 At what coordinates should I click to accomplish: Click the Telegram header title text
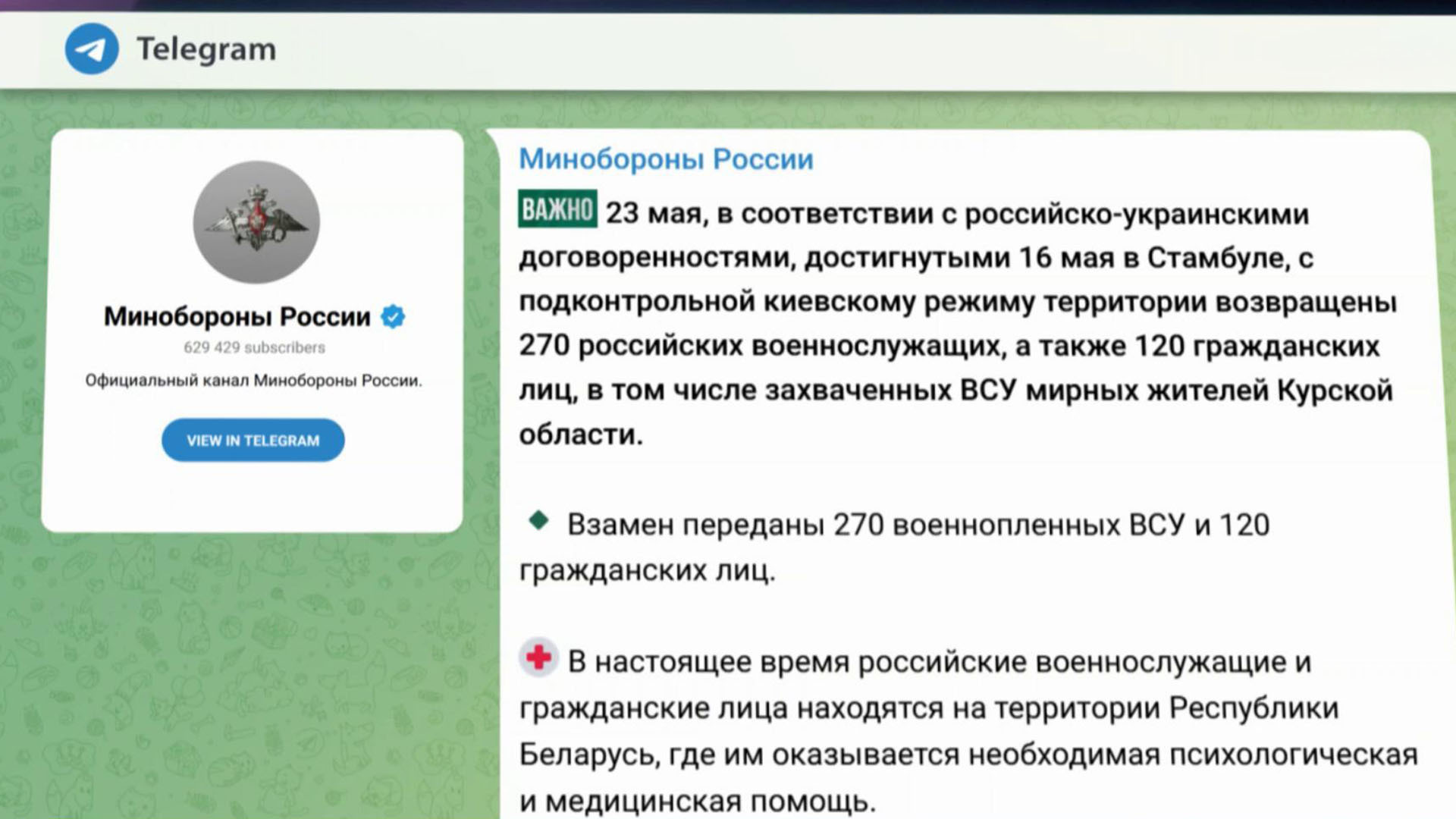pyautogui.click(x=206, y=49)
